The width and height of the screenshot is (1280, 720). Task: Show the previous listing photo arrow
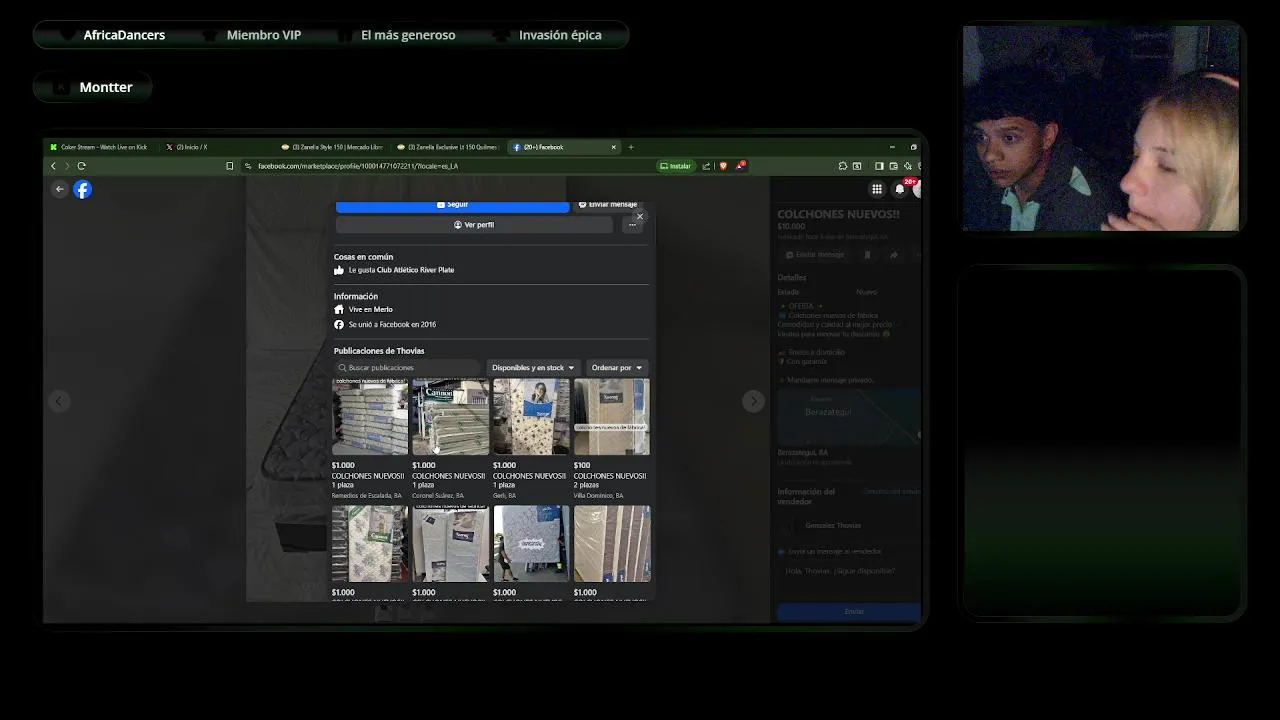(59, 401)
